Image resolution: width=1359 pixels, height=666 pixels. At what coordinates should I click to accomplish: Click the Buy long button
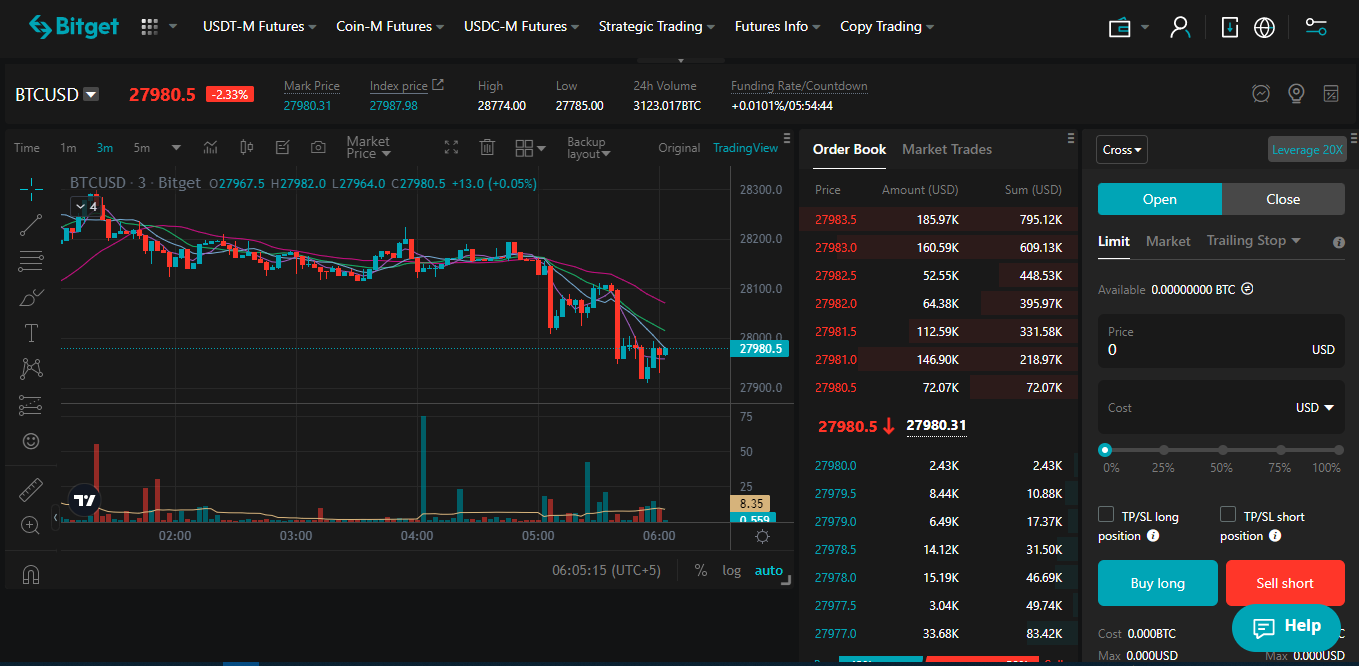(x=1158, y=583)
